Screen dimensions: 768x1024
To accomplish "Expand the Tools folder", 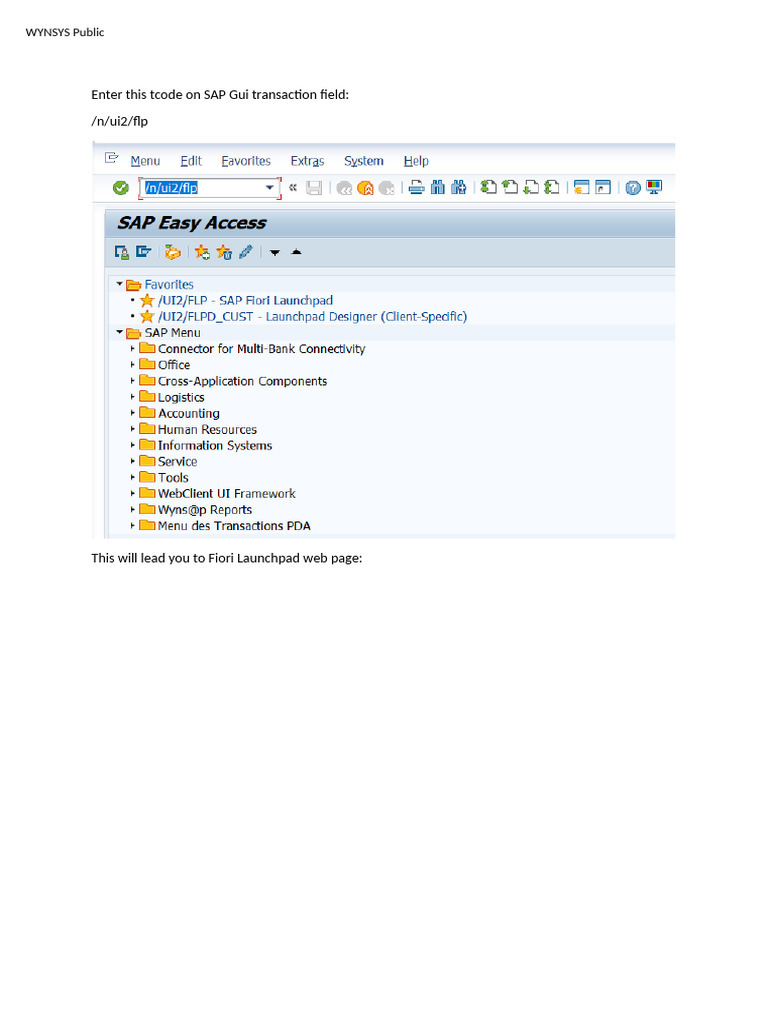I will pyautogui.click(x=133, y=477).
